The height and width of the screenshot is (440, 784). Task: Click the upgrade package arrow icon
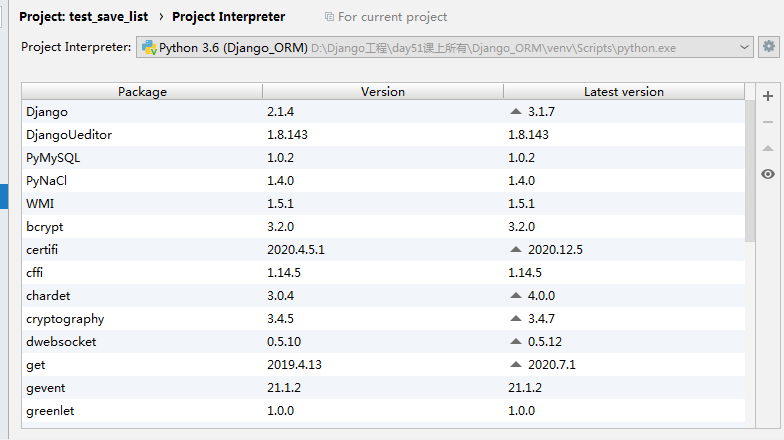click(x=768, y=148)
